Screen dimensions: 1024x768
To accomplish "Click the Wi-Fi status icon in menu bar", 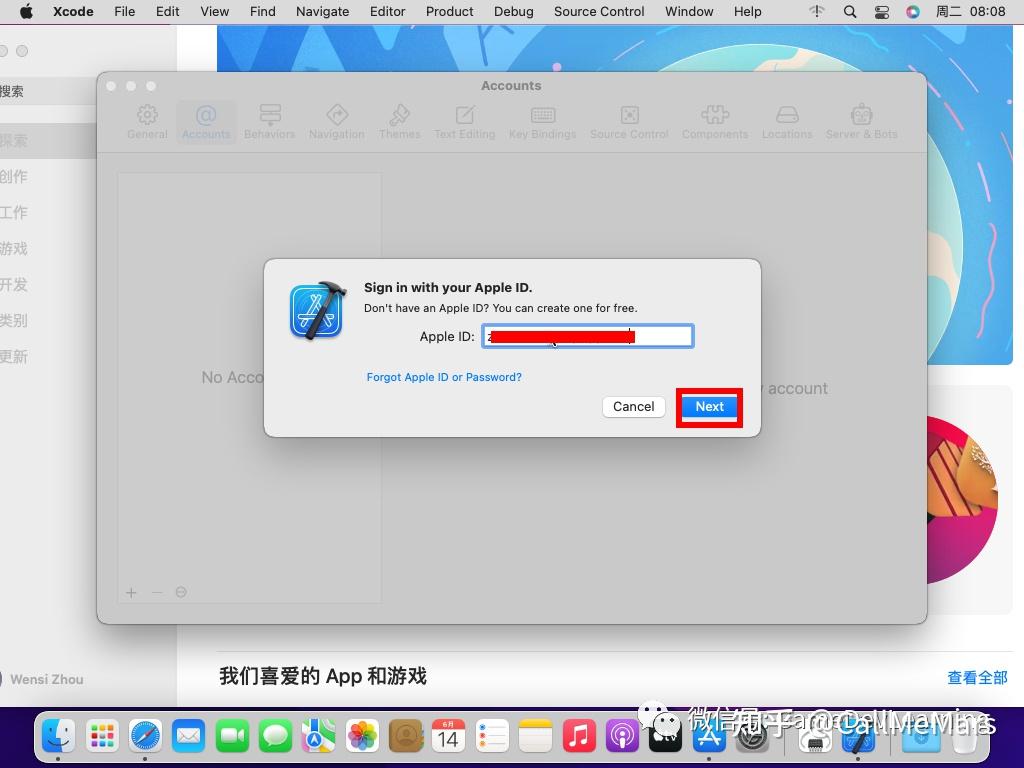I will (x=816, y=12).
